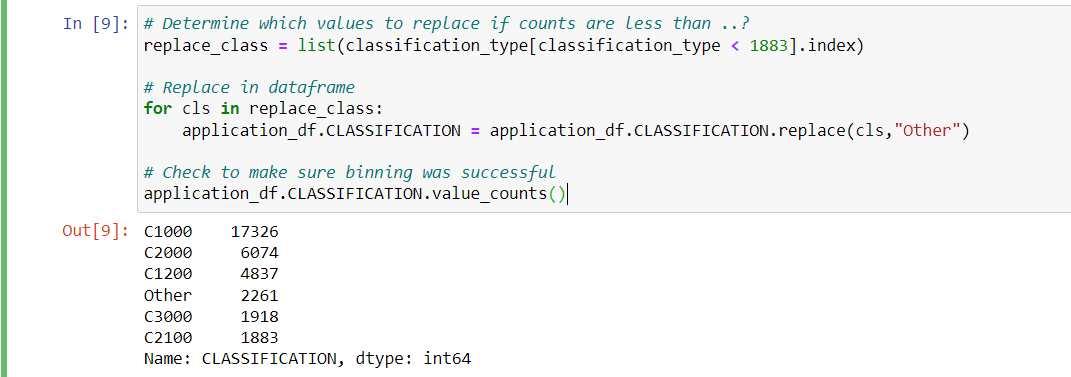Viewport: 1071px width, 377px height.
Task: Click the 4837 count value
Action: [260, 274]
